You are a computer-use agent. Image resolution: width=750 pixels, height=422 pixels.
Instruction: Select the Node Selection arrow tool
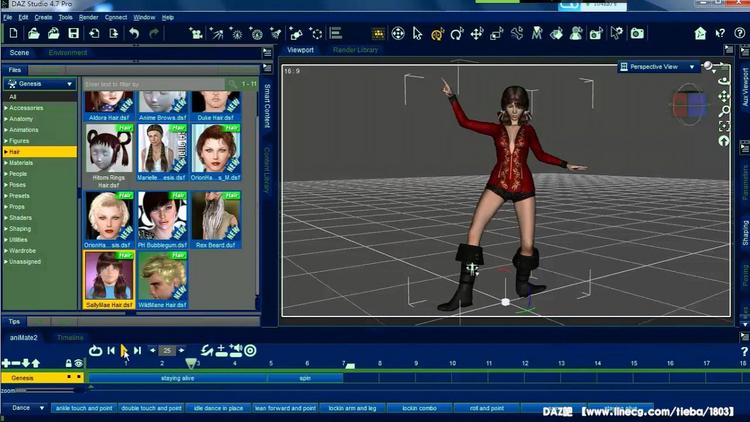418,33
